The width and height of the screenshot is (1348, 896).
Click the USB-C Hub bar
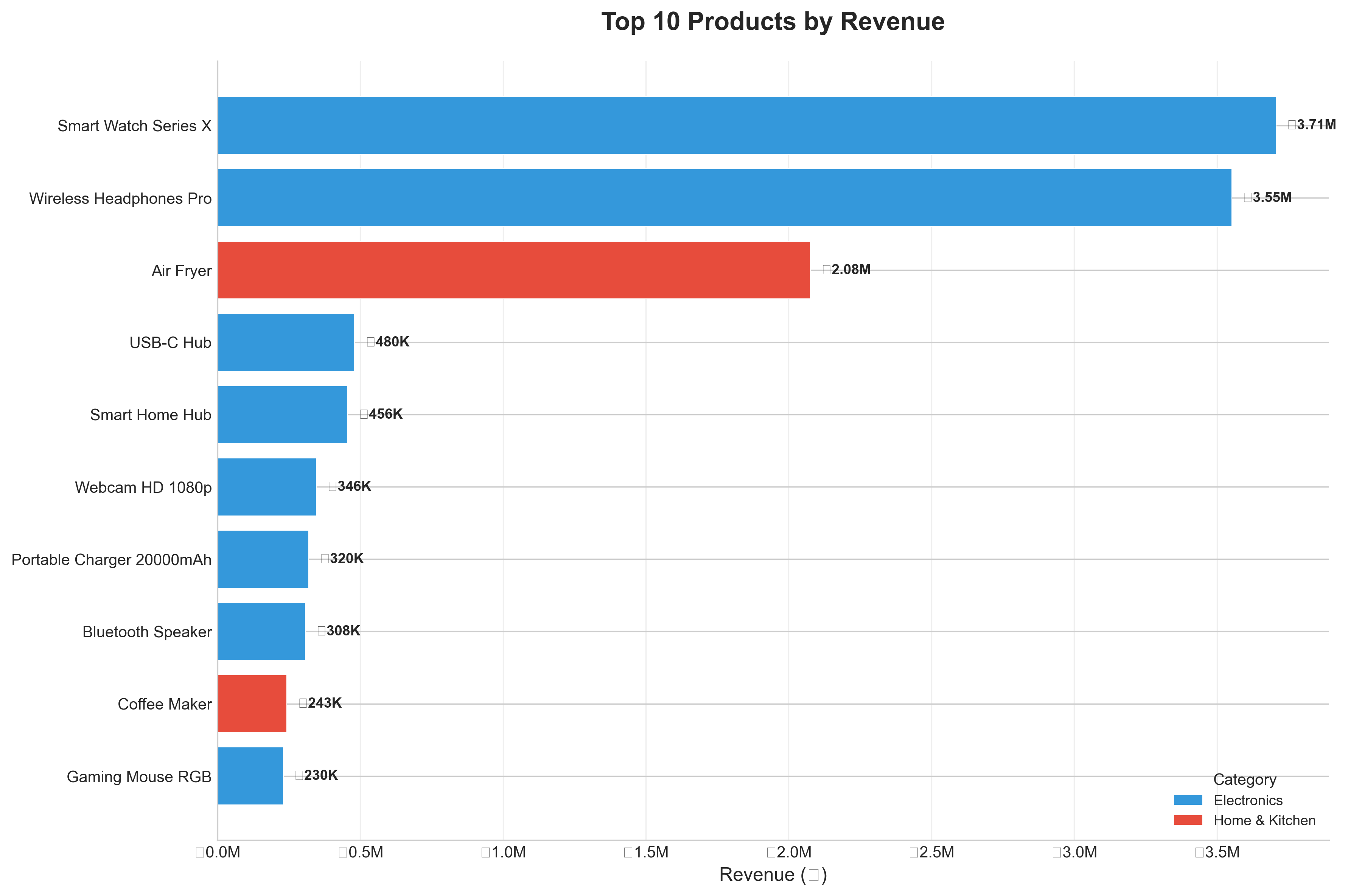tap(286, 342)
